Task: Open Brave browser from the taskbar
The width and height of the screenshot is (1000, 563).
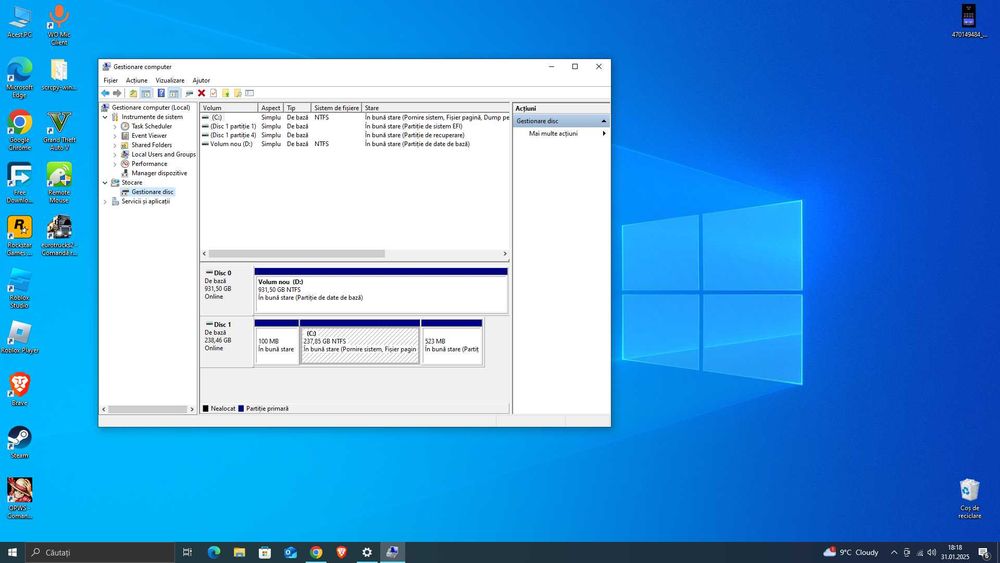Action: (341, 552)
